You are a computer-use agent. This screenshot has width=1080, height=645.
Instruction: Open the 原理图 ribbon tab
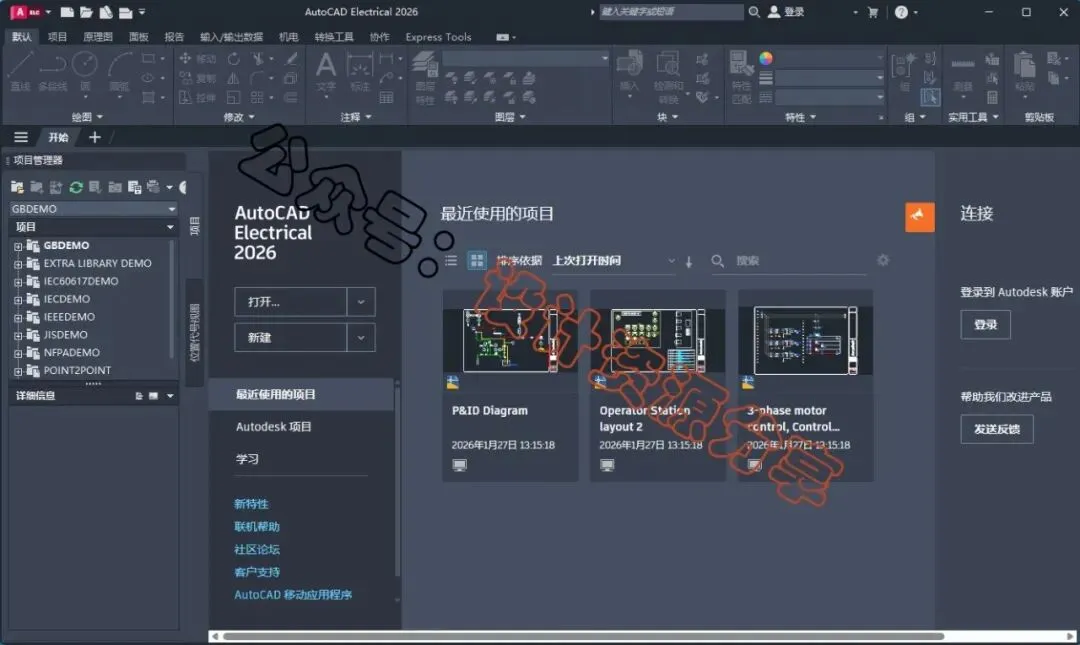pos(98,37)
